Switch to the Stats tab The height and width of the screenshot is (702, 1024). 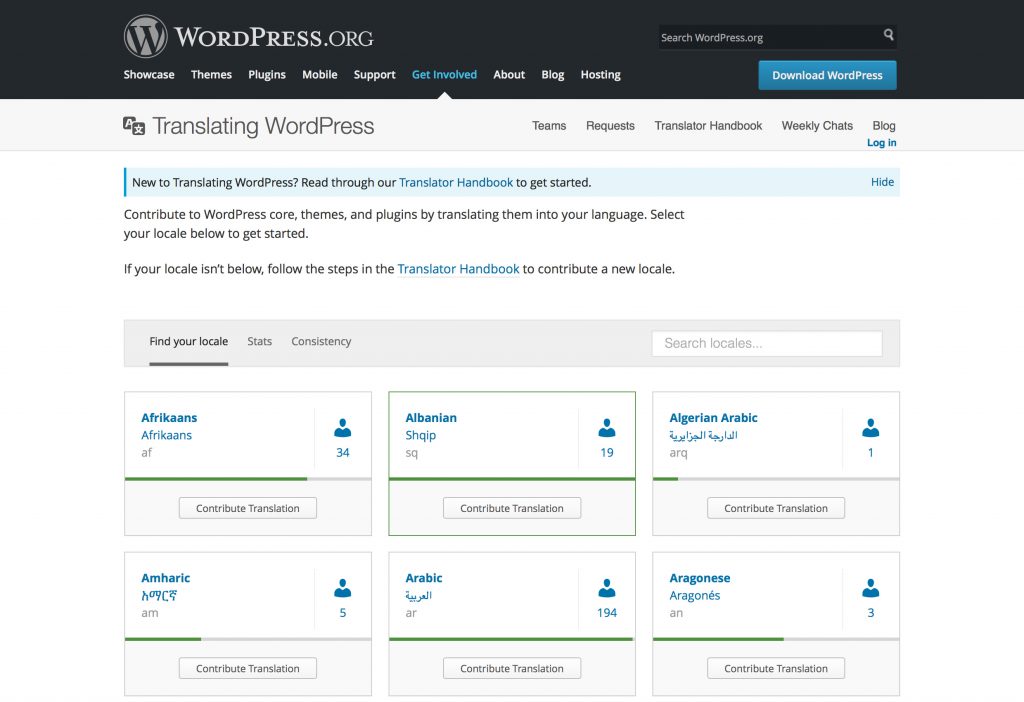(259, 341)
